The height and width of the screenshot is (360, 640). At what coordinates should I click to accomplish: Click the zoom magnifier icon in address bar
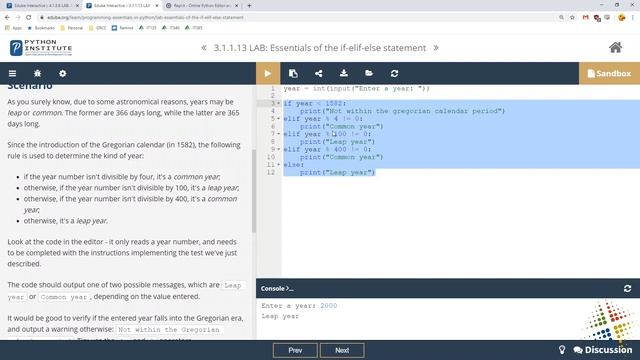pos(562,18)
